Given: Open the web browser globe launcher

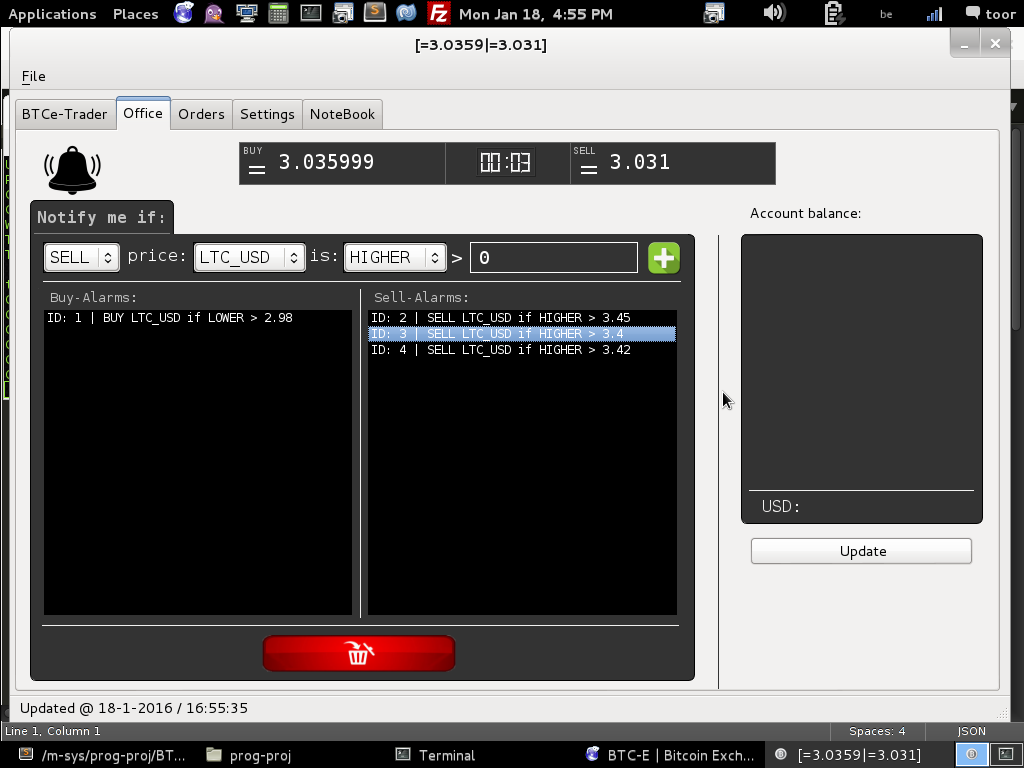Looking at the screenshot, I should pyautogui.click(x=183, y=13).
